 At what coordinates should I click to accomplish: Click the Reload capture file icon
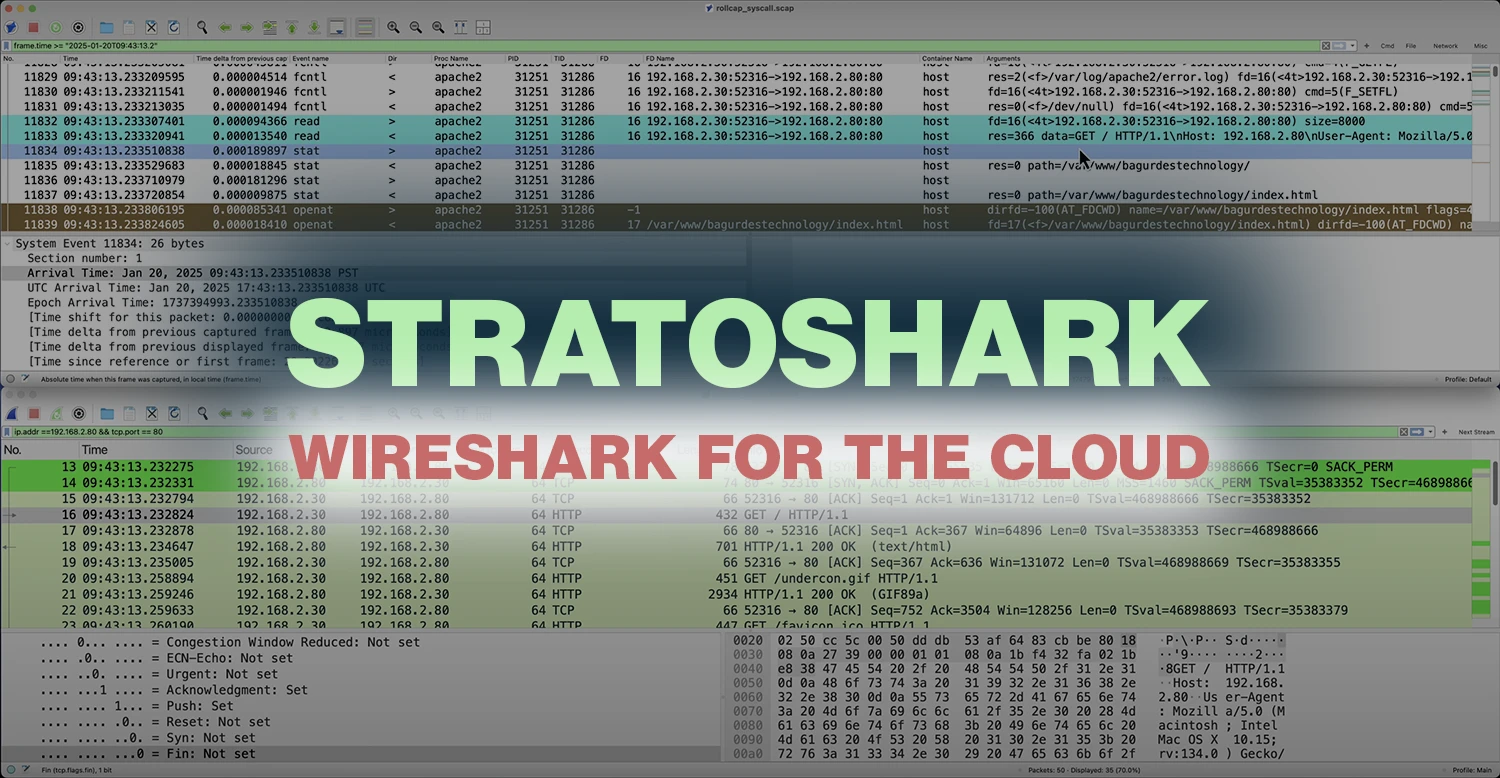tap(174, 27)
